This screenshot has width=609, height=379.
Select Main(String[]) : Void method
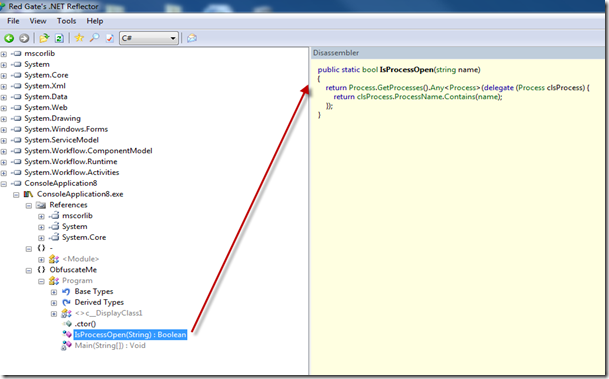(x=110, y=346)
